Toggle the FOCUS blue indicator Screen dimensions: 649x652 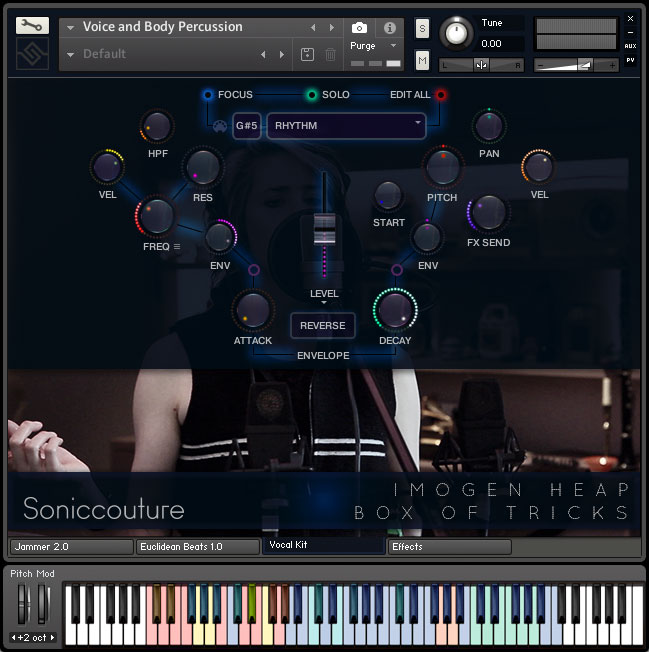tap(208, 95)
